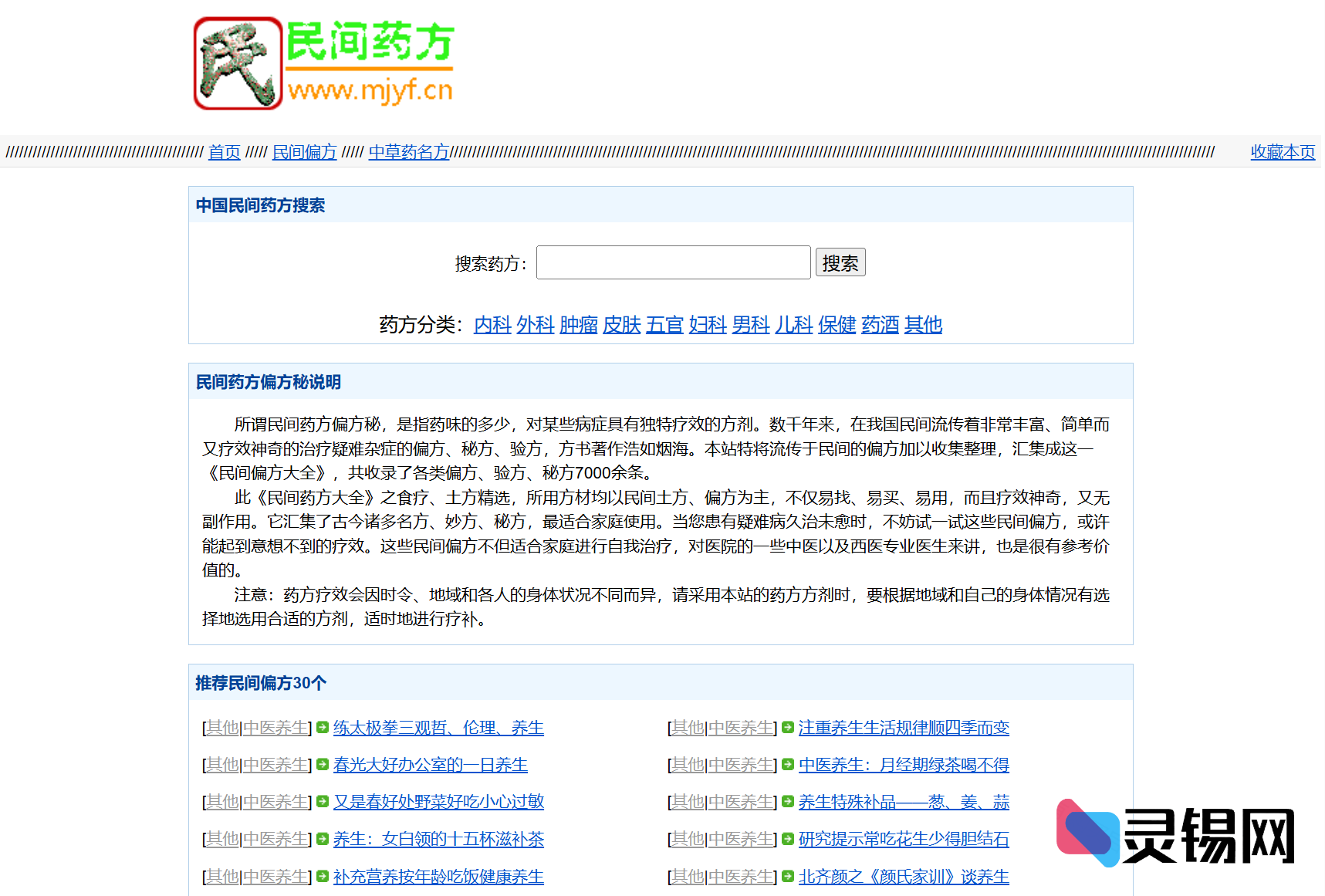Open the 妇科 prescription category
The image size is (1325, 896).
pyautogui.click(x=707, y=325)
